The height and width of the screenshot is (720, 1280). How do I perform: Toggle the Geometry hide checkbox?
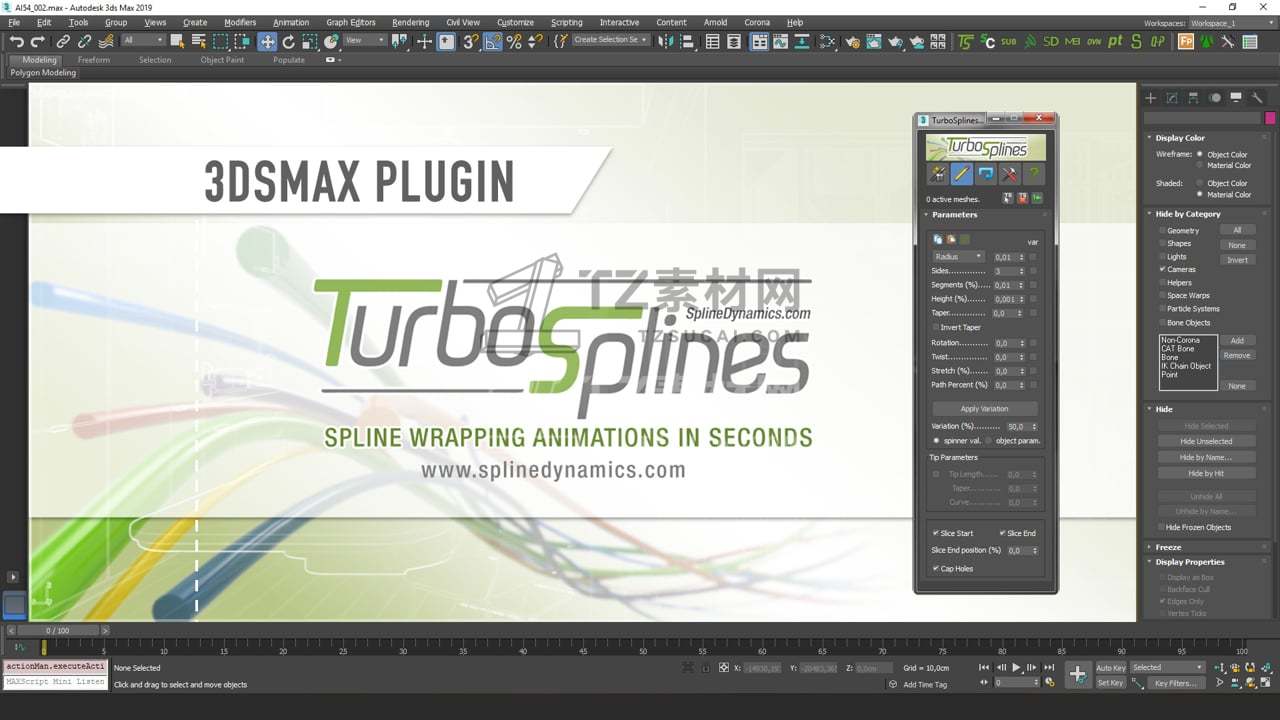(1163, 230)
